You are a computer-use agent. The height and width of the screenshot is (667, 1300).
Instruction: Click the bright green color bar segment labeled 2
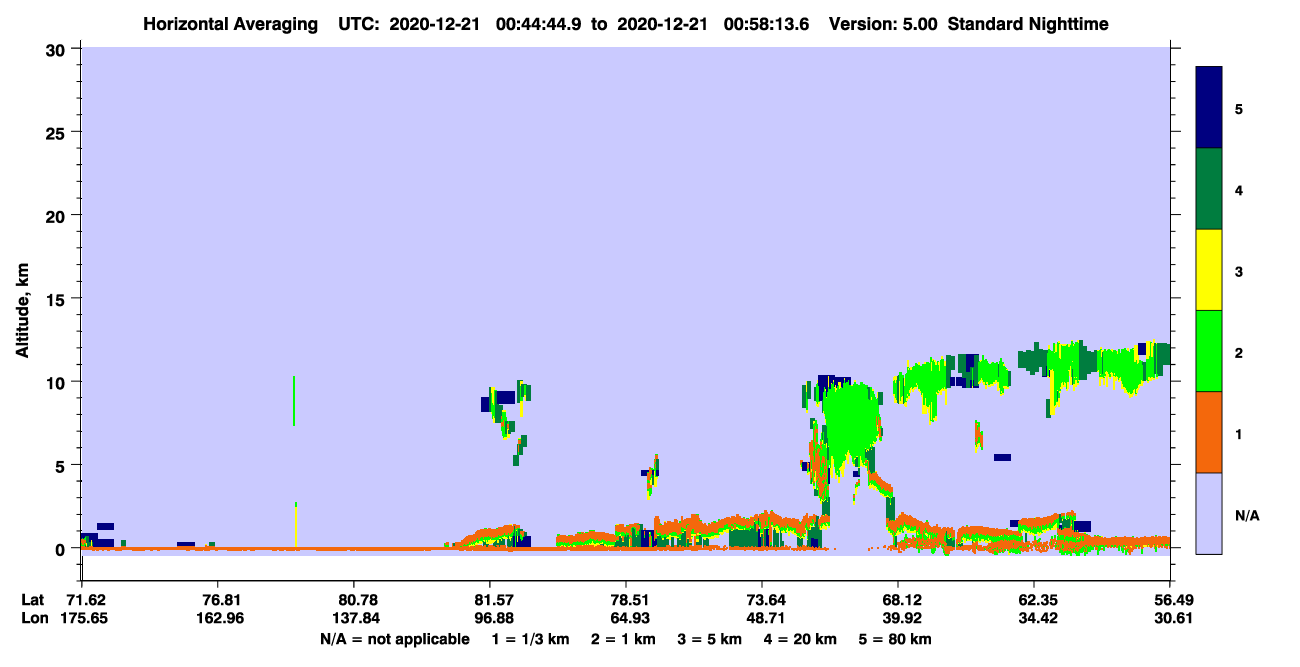tap(1209, 351)
